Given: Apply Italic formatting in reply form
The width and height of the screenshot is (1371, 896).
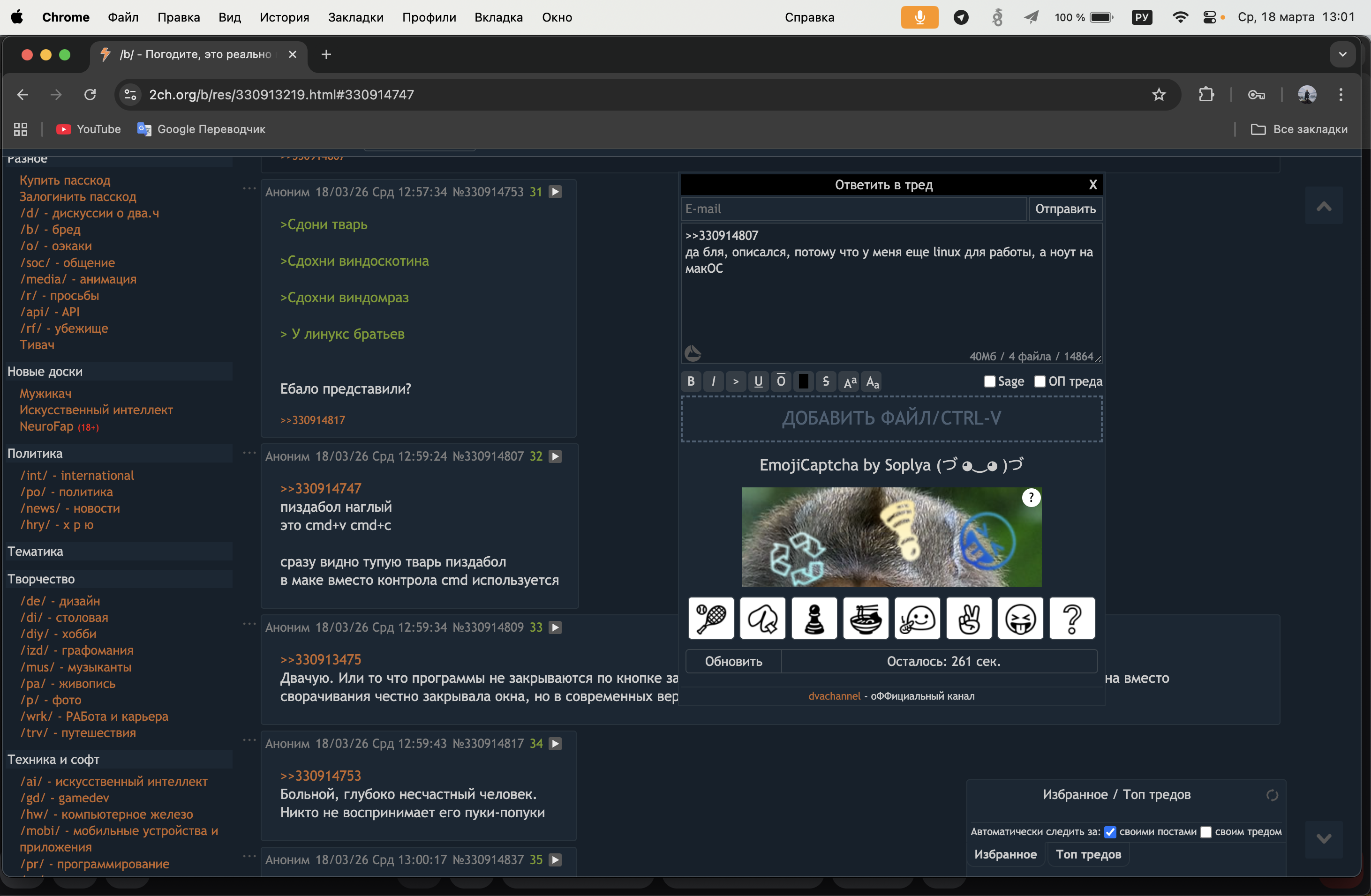Looking at the screenshot, I should click(x=713, y=381).
